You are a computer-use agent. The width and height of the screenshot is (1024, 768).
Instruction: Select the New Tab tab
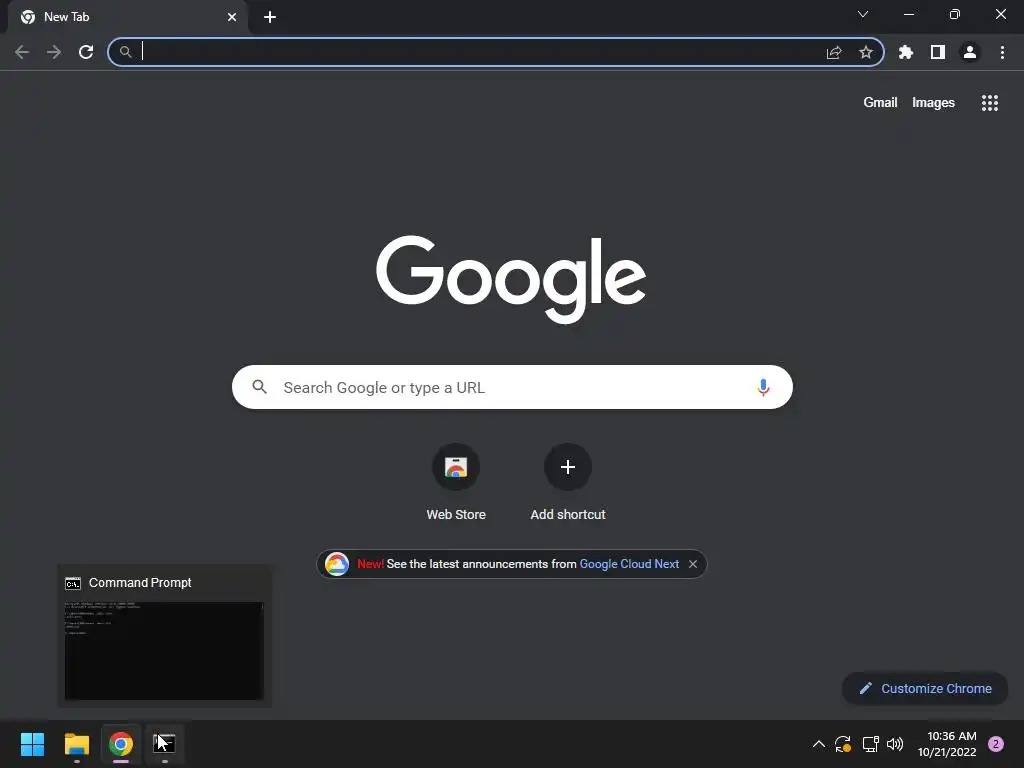pyautogui.click(x=127, y=17)
